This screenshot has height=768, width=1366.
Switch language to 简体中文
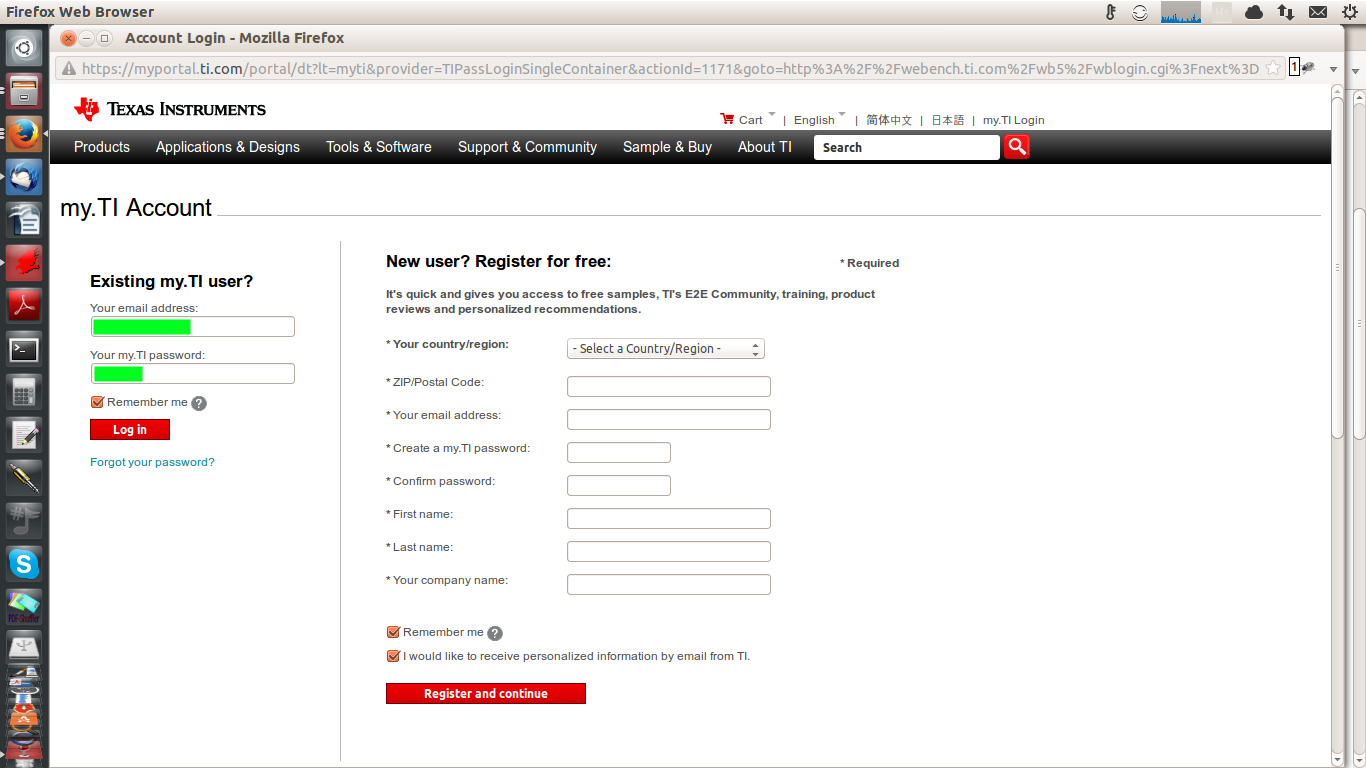(889, 120)
